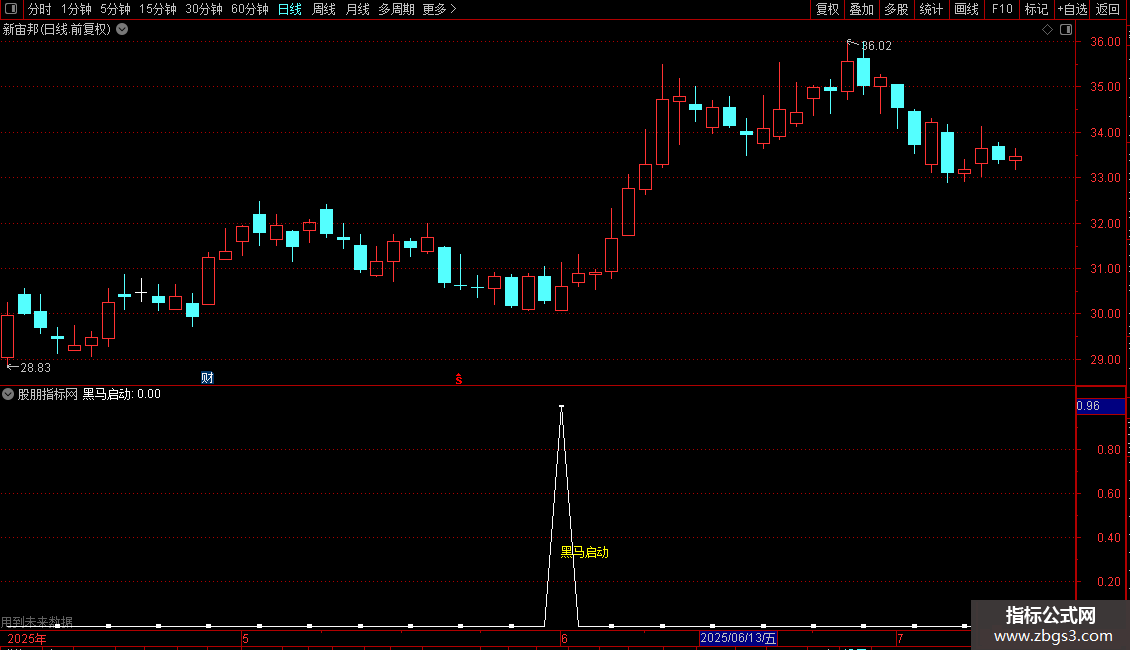Expand the 更多 periods menu
The image size is (1130, 650).
[439, 9]
